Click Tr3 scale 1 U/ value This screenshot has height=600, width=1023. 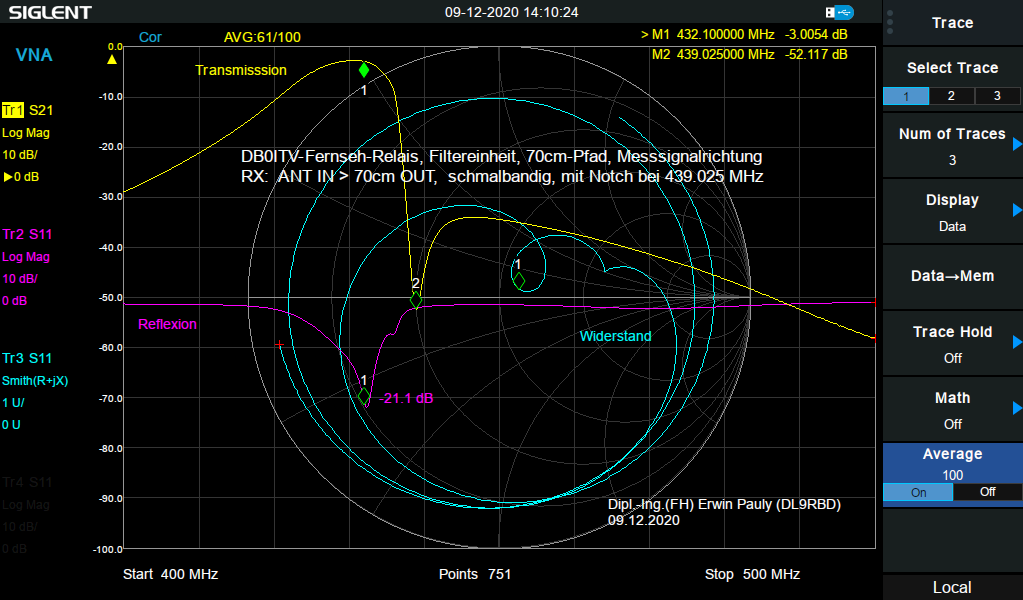(x=13, y=403)
